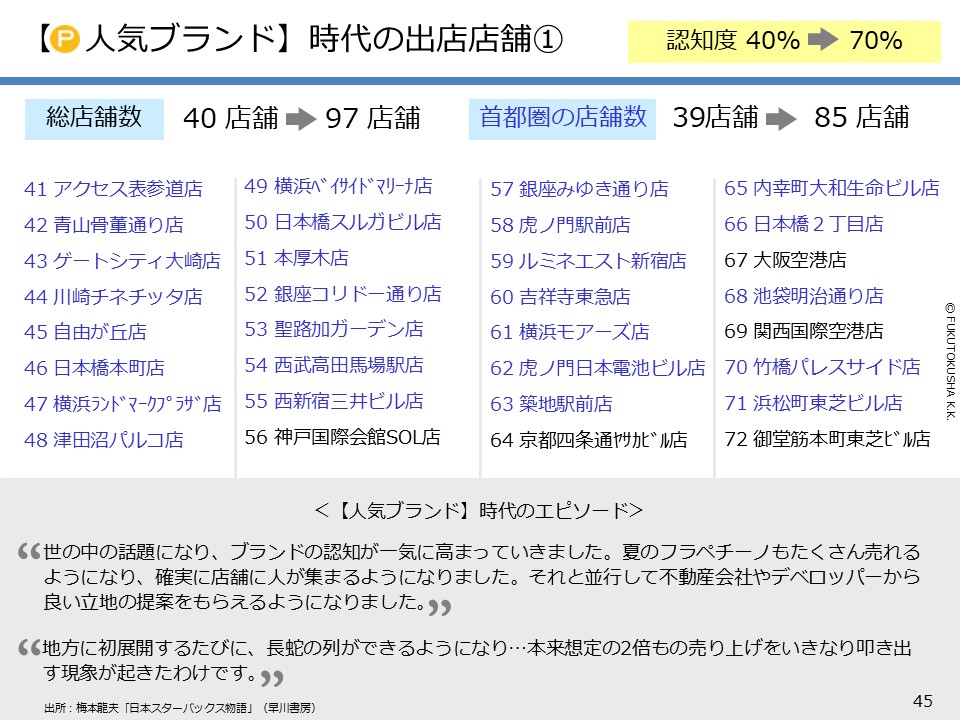Choose store entry 48 津田沼パルコ店
Screen dimensions: 960x720
[x=104, y=440]
